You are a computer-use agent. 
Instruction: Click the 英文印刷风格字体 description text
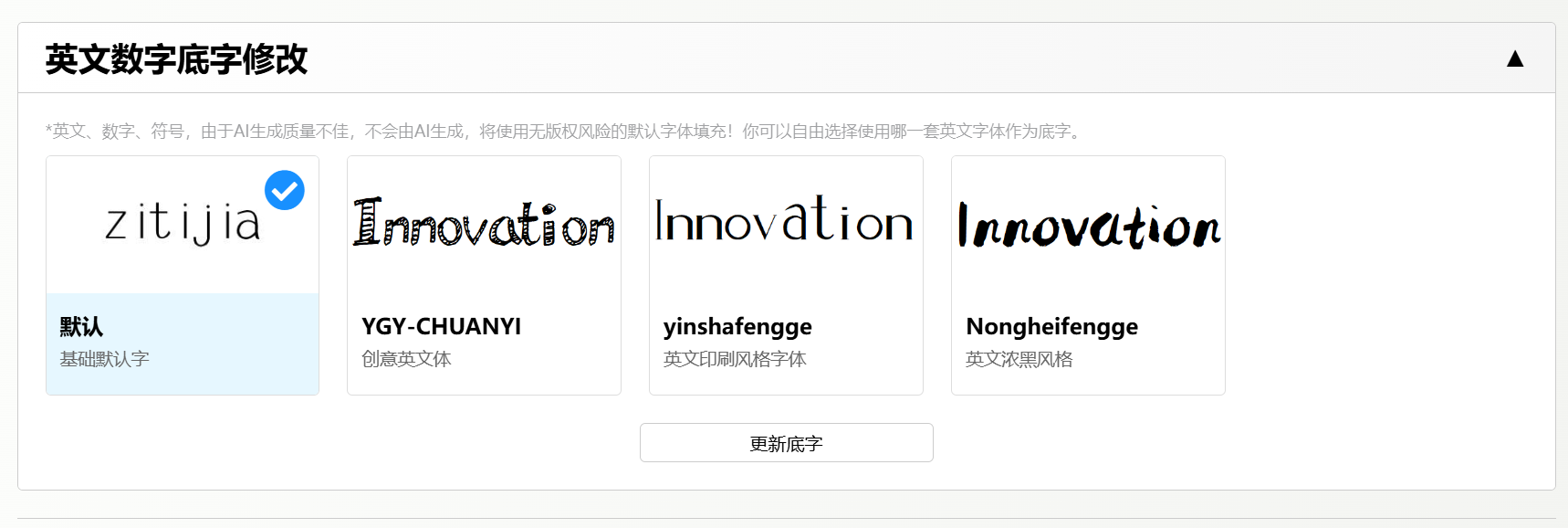point(735,359)
